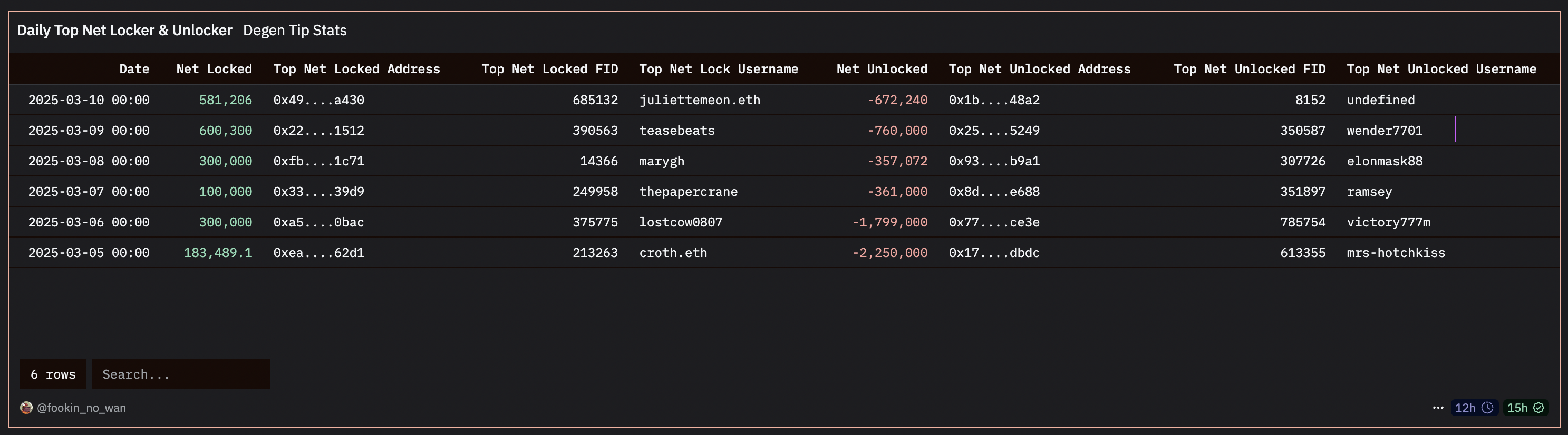The width and height of the screenshot is (1568, 435).
Task: Select unlocked address 0x77....ce3e
Action: [994, 222]
